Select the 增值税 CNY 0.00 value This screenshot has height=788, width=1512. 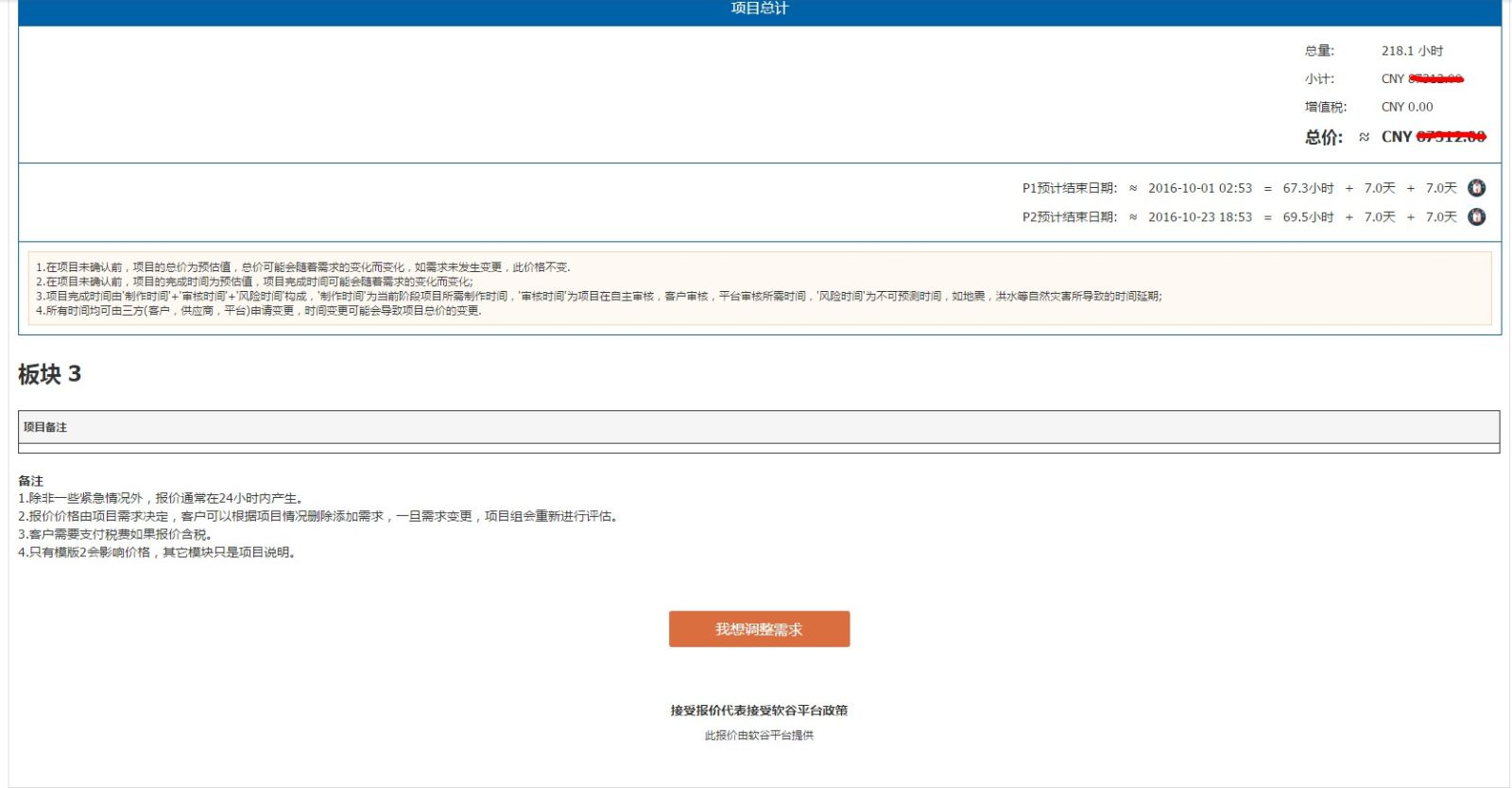(x=1406, y=107)
